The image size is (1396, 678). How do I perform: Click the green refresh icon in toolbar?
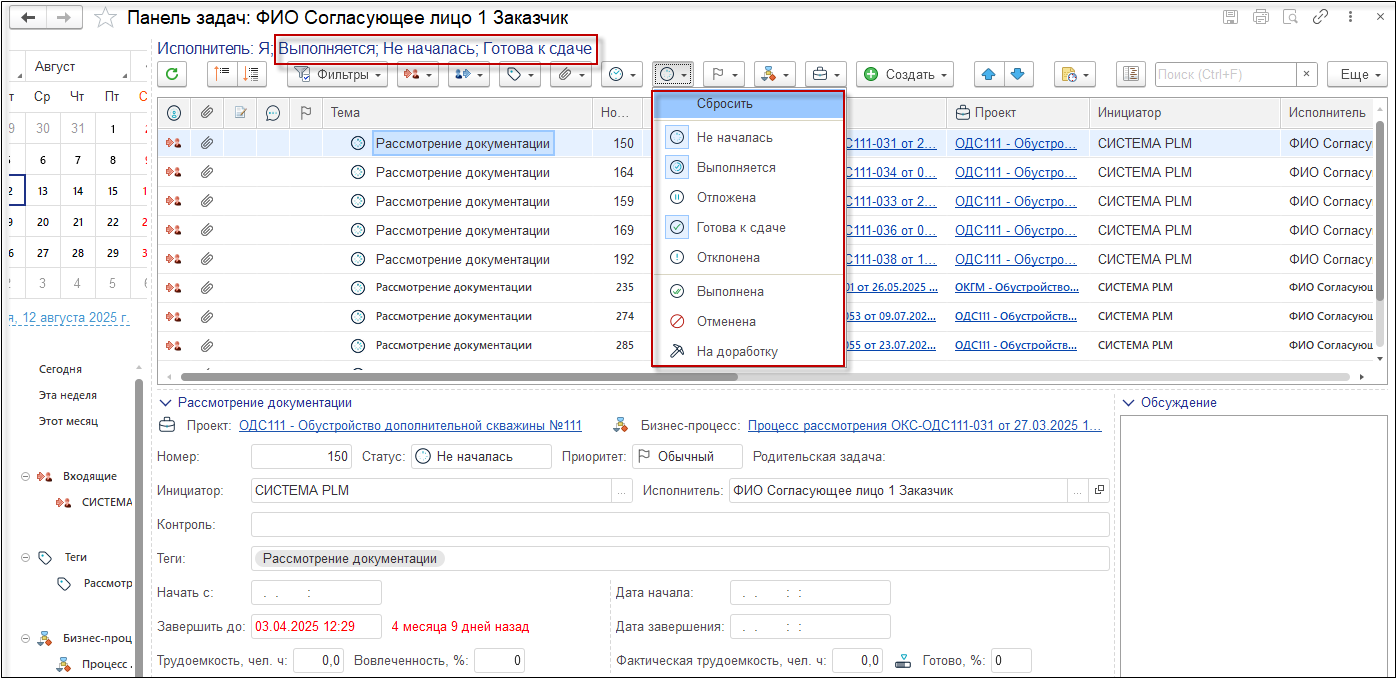point(172,75)
